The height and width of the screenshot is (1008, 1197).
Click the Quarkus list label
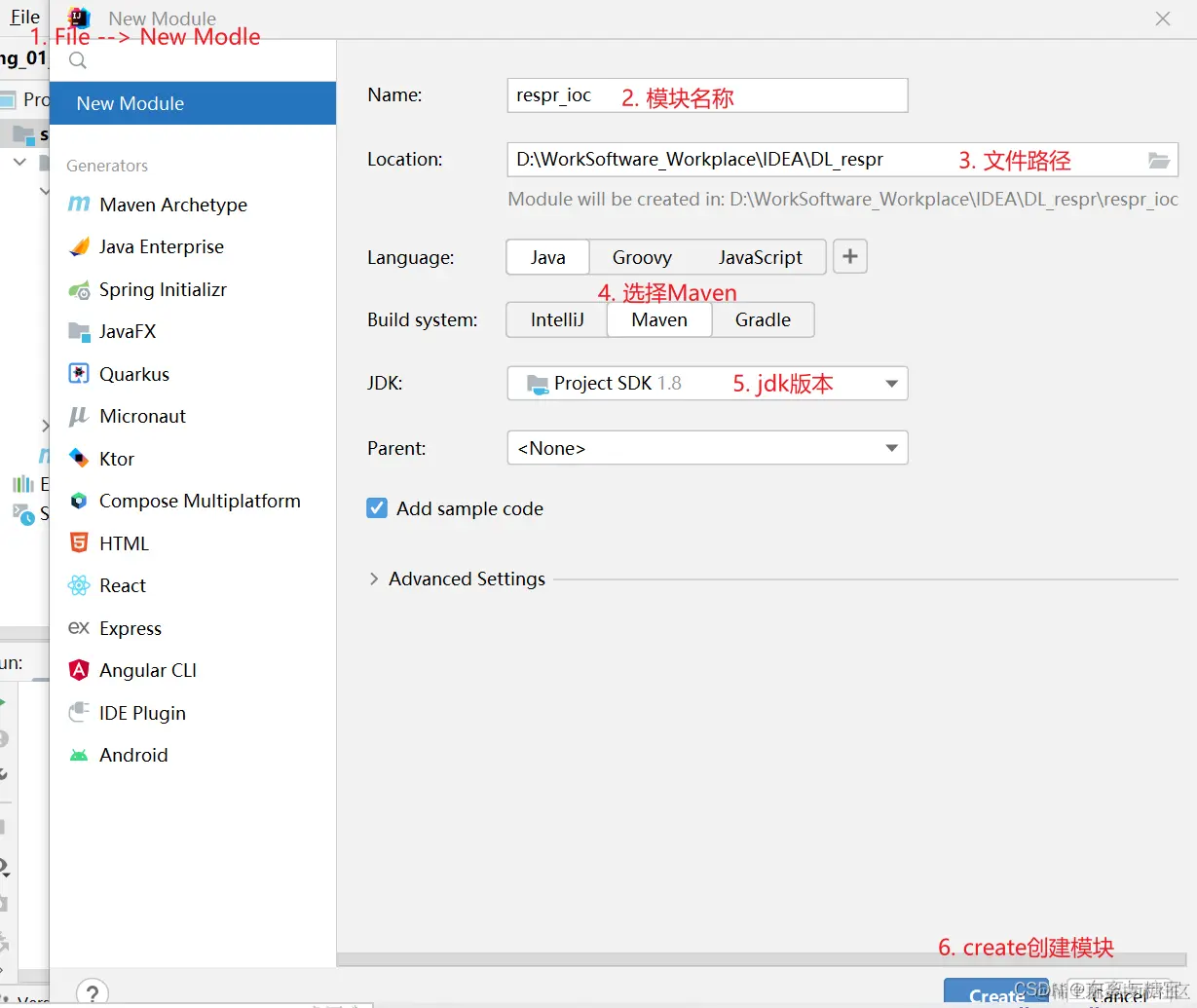coord(134,374)
